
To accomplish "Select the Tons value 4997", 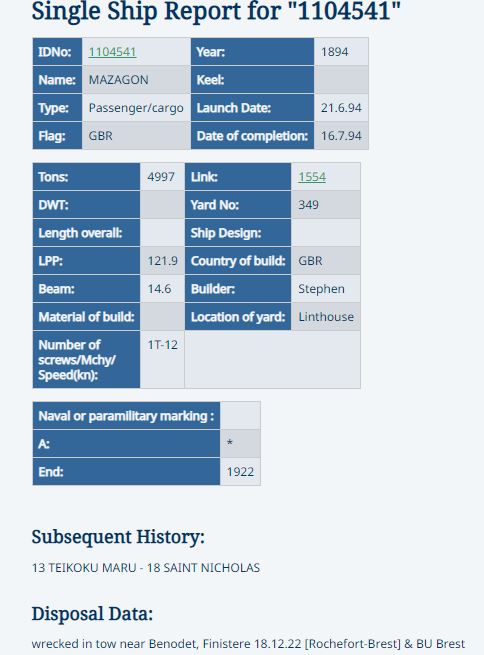I will point(162,177).
